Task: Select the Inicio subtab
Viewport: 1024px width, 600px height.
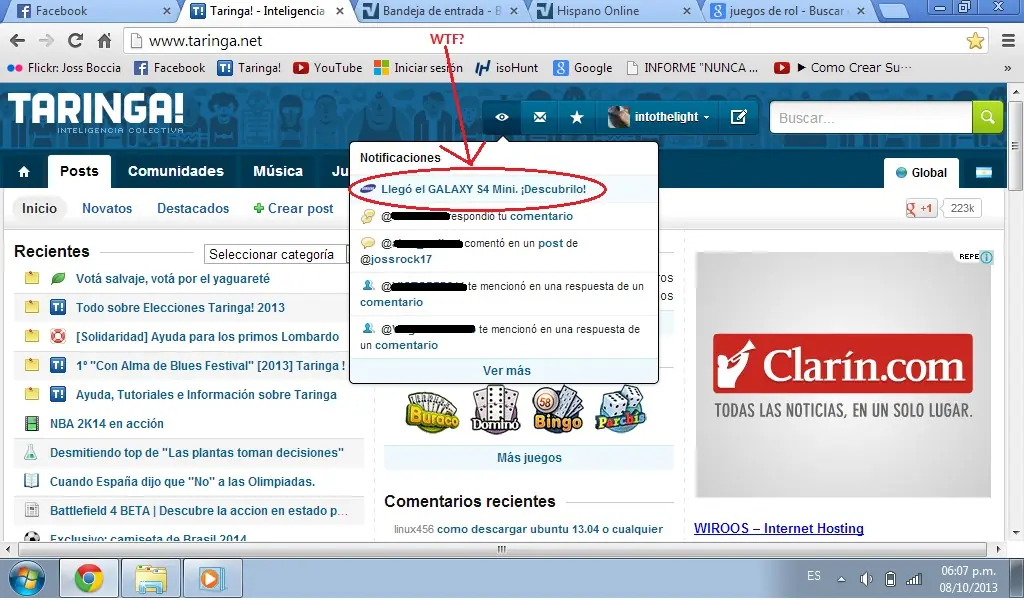Action: click(39, 208)
